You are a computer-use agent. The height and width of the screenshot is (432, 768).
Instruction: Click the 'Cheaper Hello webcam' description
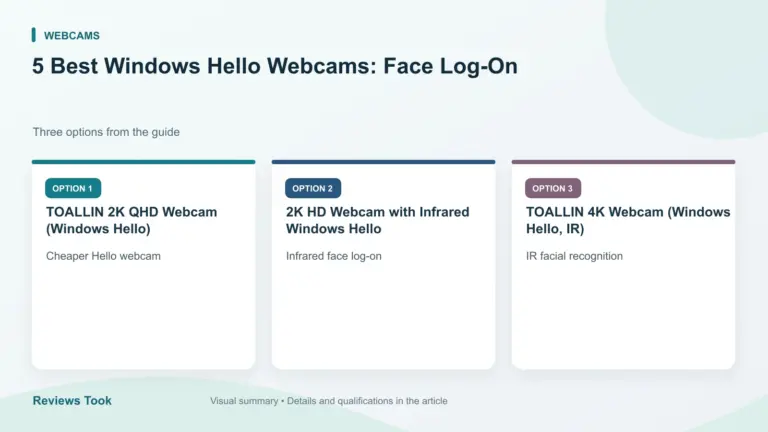pos(103,256)
